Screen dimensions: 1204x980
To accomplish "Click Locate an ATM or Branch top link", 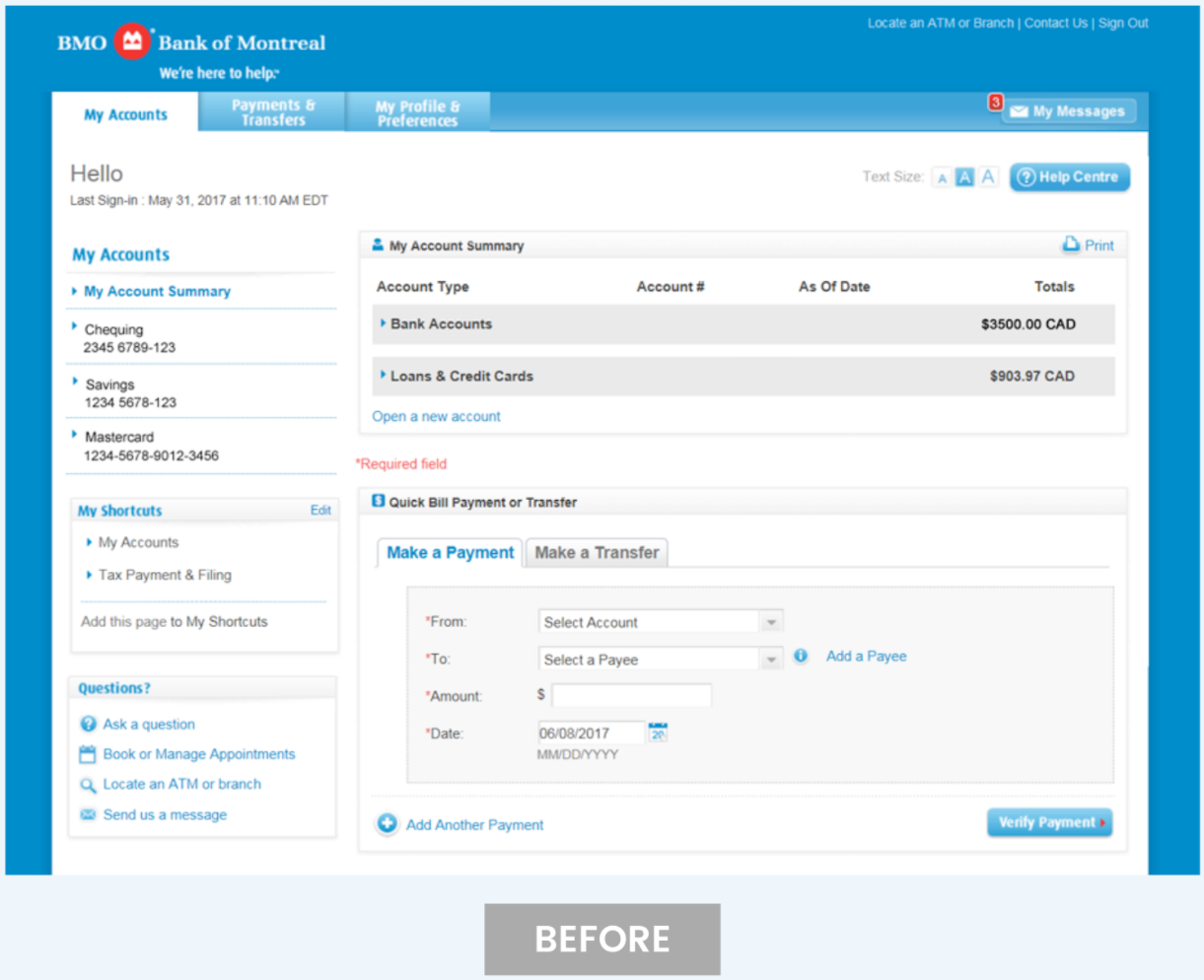I will (941, 23).
